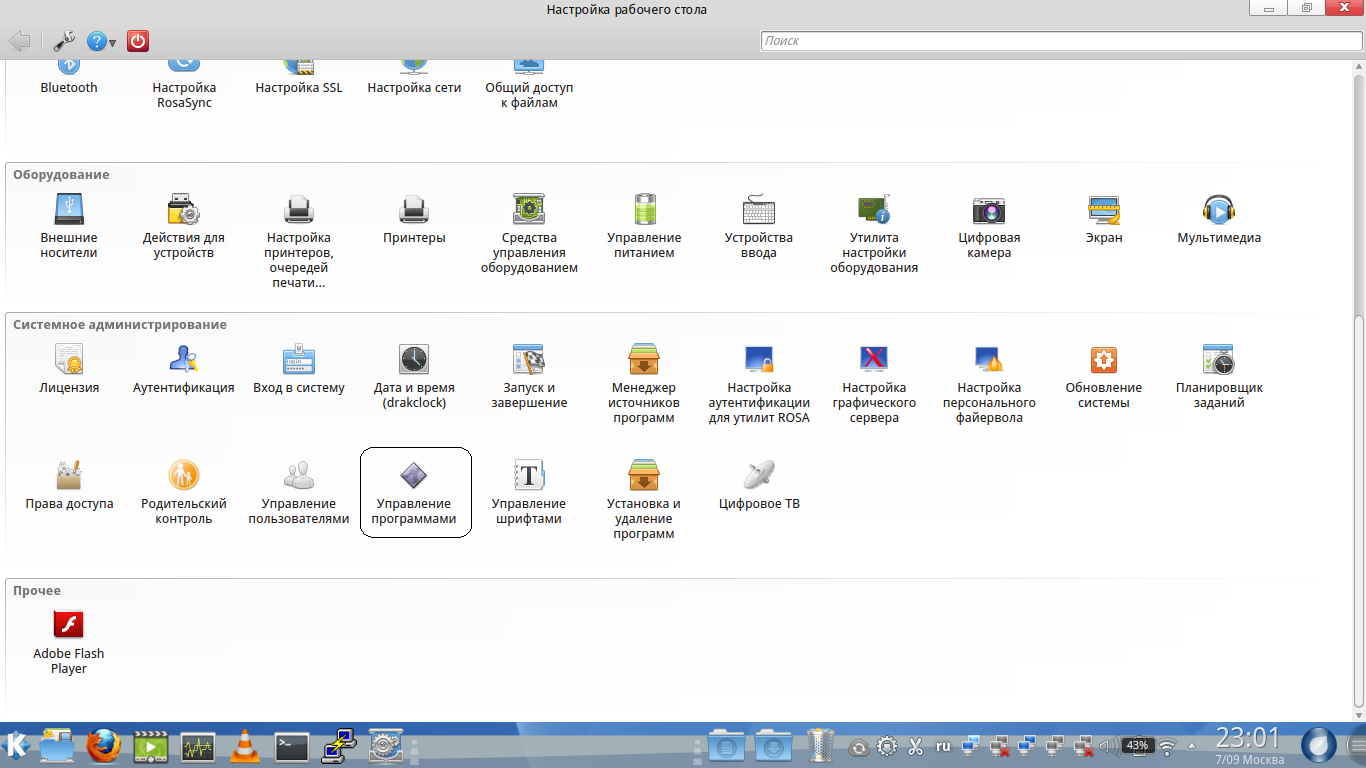This screenshot has height=768, width=1366.
Task: Click the battery 43% indicator
Action: [1137, 746]
